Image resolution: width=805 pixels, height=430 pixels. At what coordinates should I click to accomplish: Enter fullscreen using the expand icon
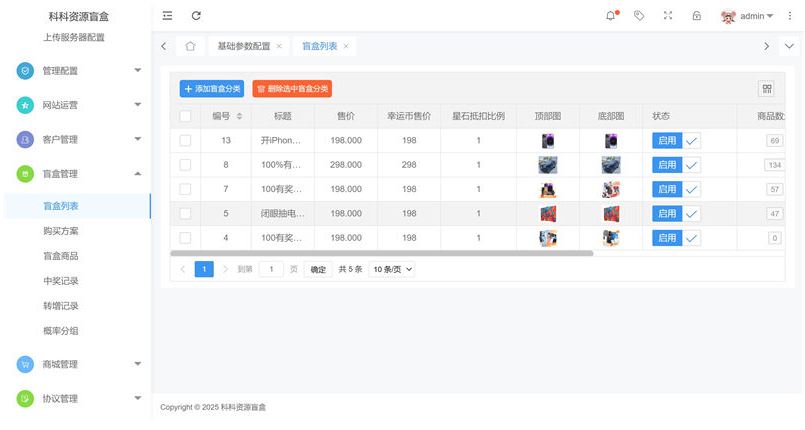pos(668,16)
